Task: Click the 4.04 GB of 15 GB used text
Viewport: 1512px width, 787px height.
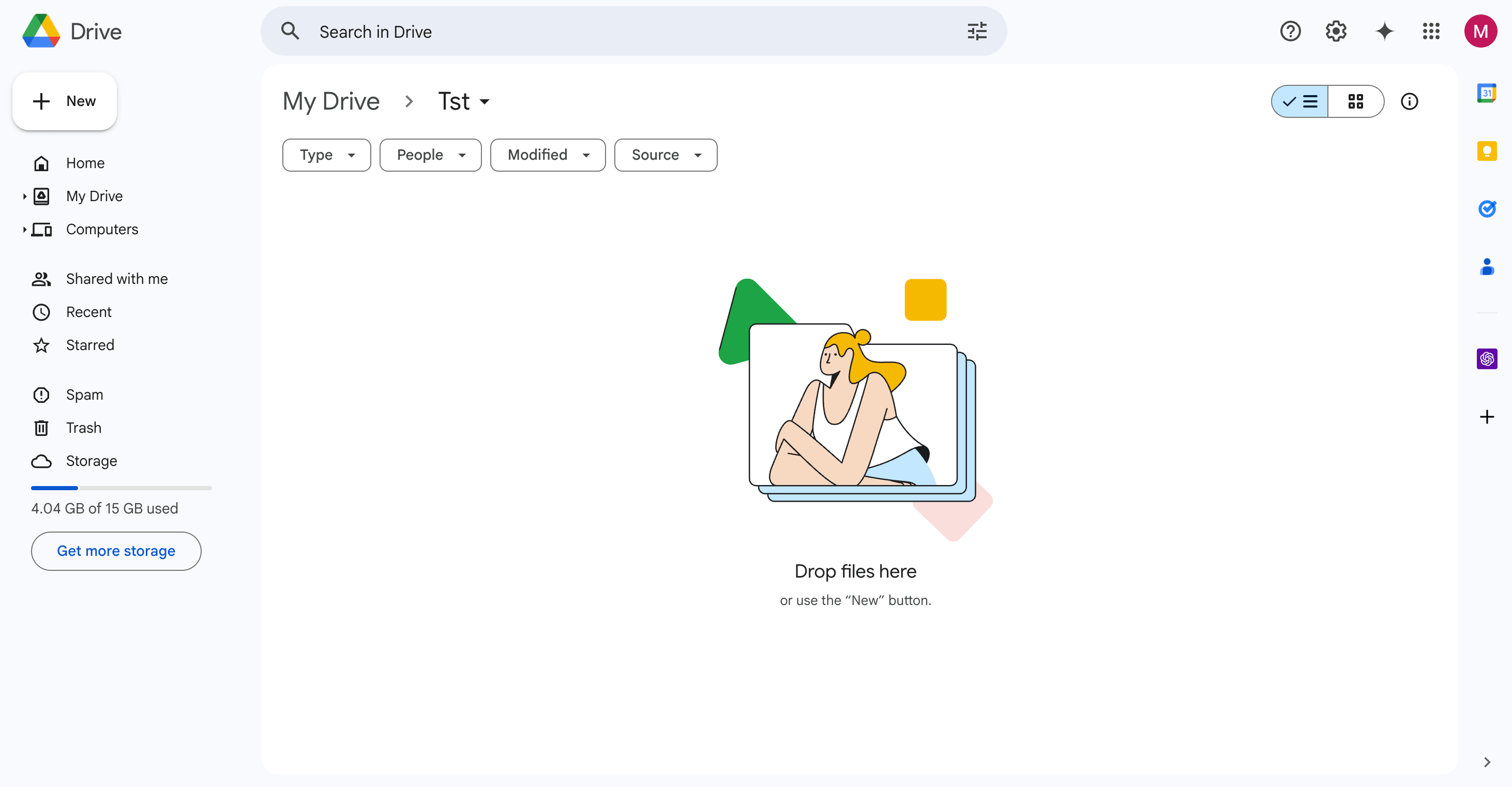Action: [x=104, y=508]
